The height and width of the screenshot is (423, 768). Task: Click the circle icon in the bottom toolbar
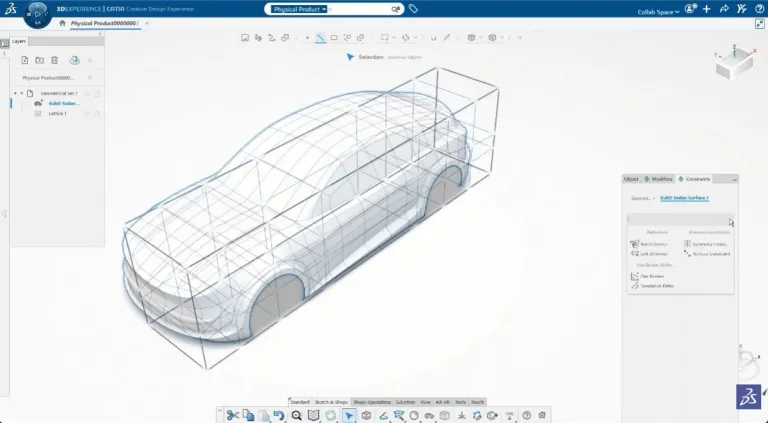[414, 415]
